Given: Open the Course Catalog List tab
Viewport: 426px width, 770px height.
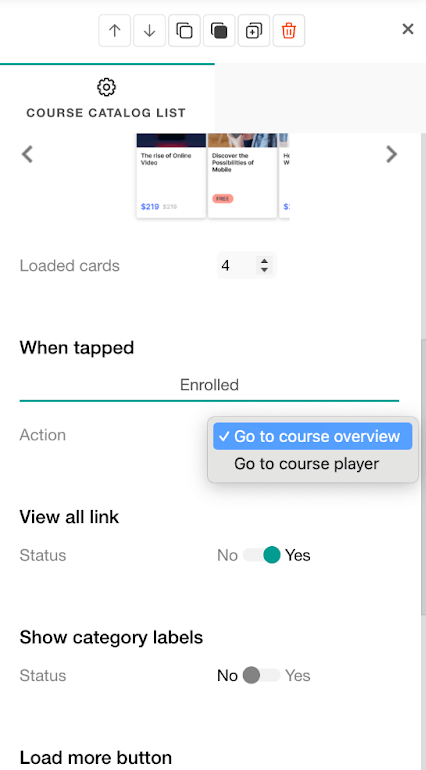Looking at the screenshot, I should pos(107,98).
